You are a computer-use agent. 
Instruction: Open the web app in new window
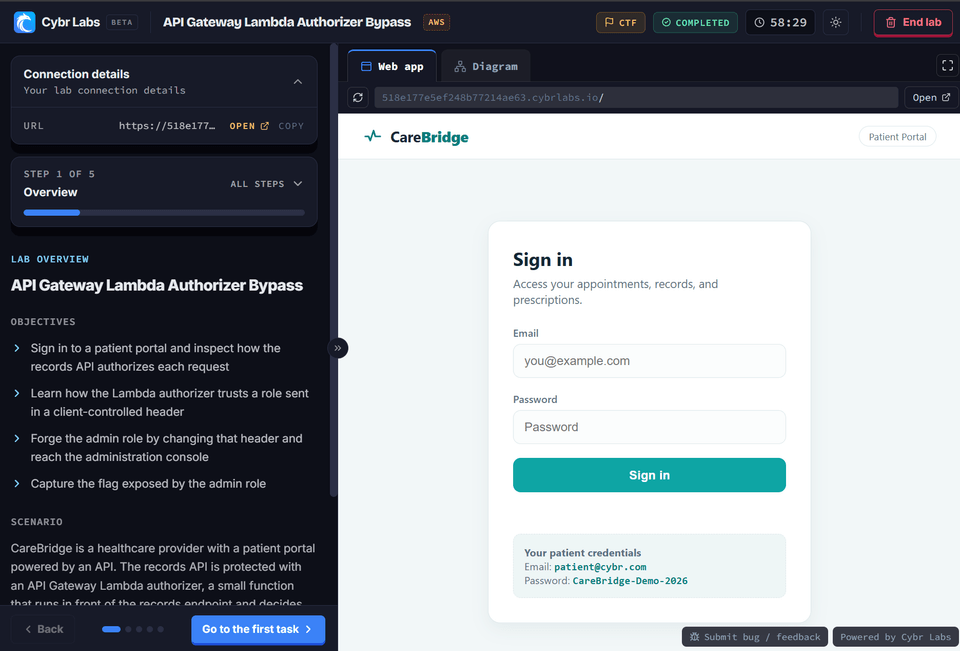(931, 97)
